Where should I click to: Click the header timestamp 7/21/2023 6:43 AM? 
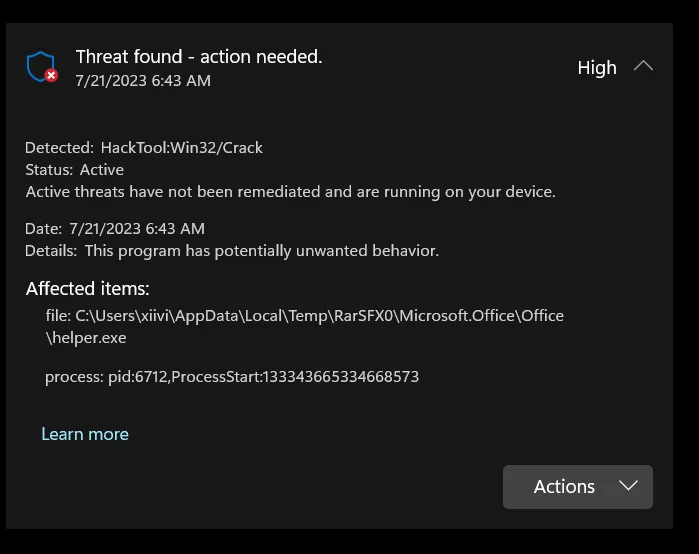(x=143, y=81)
